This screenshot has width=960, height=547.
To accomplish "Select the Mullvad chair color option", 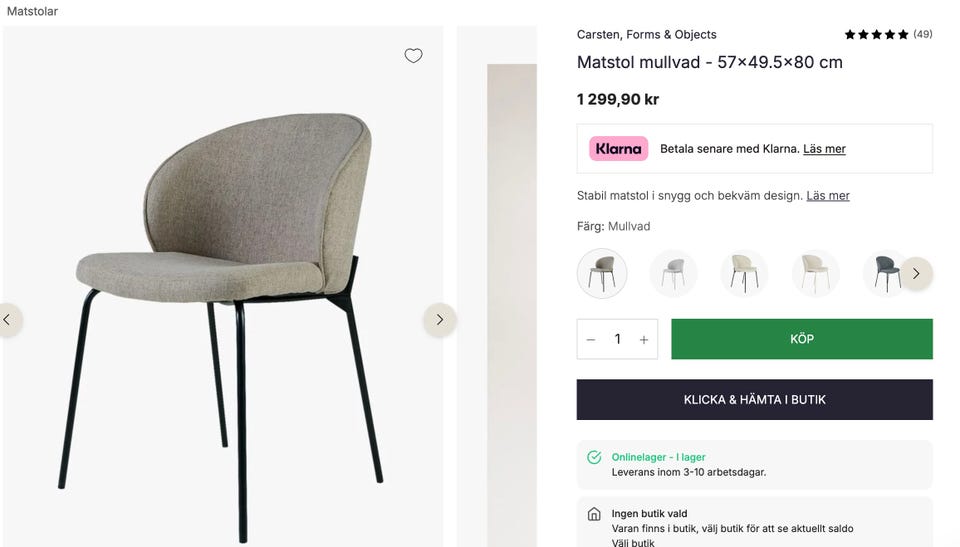I will point(602,273).
